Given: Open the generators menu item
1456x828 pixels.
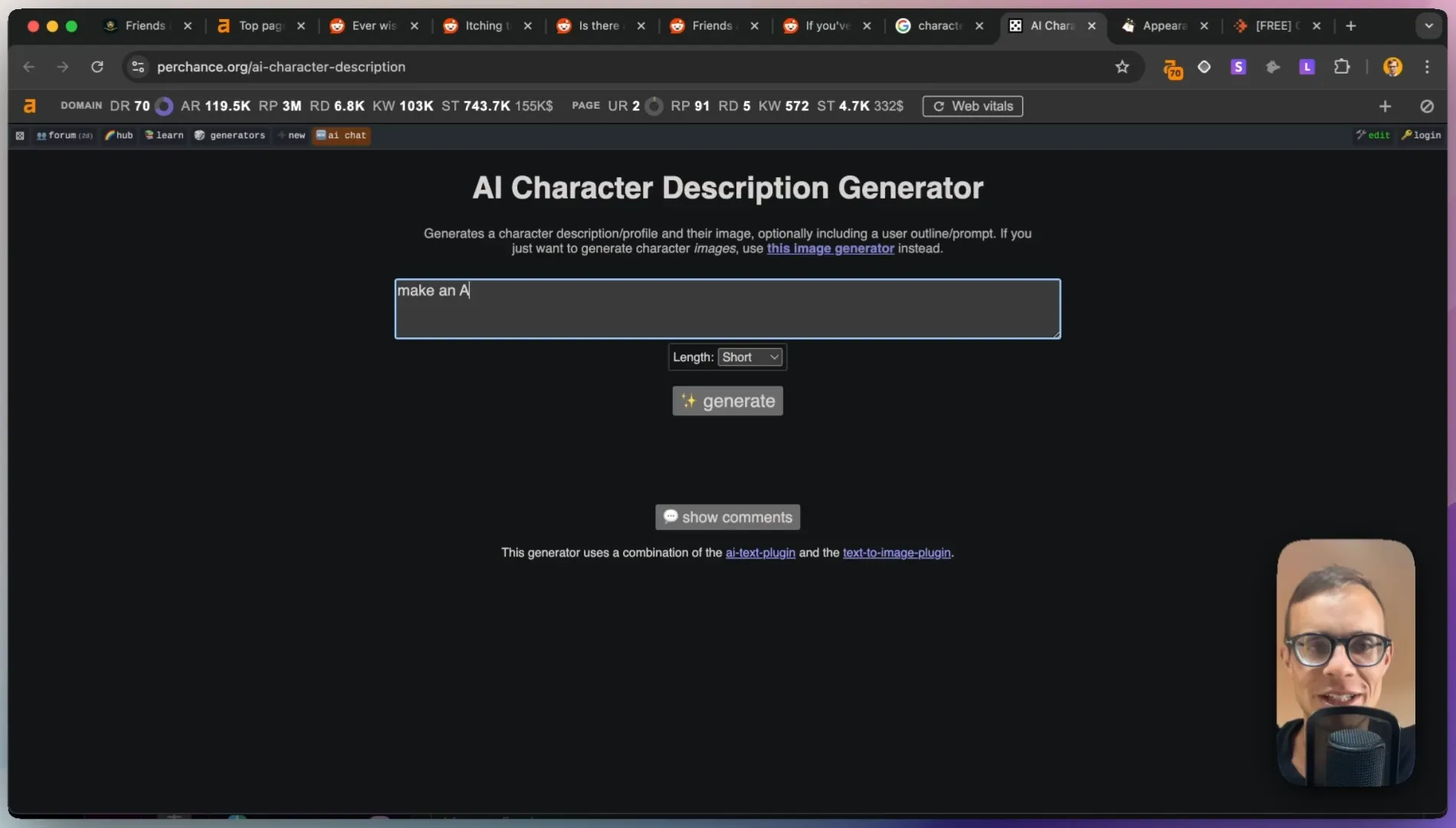Looking at the screenshot, I should 229,136.
